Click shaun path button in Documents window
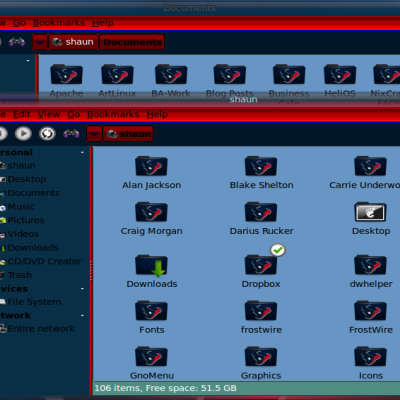400x400 pixels. (73, 42)
